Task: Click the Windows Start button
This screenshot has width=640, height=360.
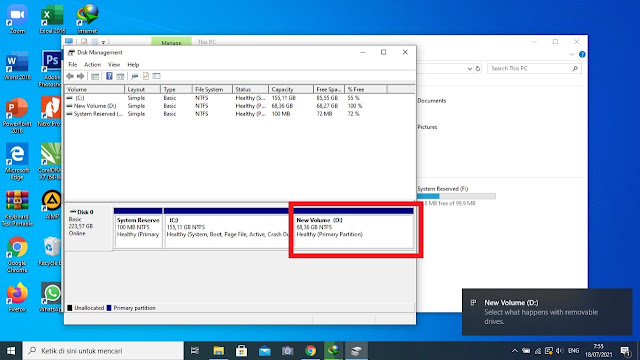Action: [11, 351]
